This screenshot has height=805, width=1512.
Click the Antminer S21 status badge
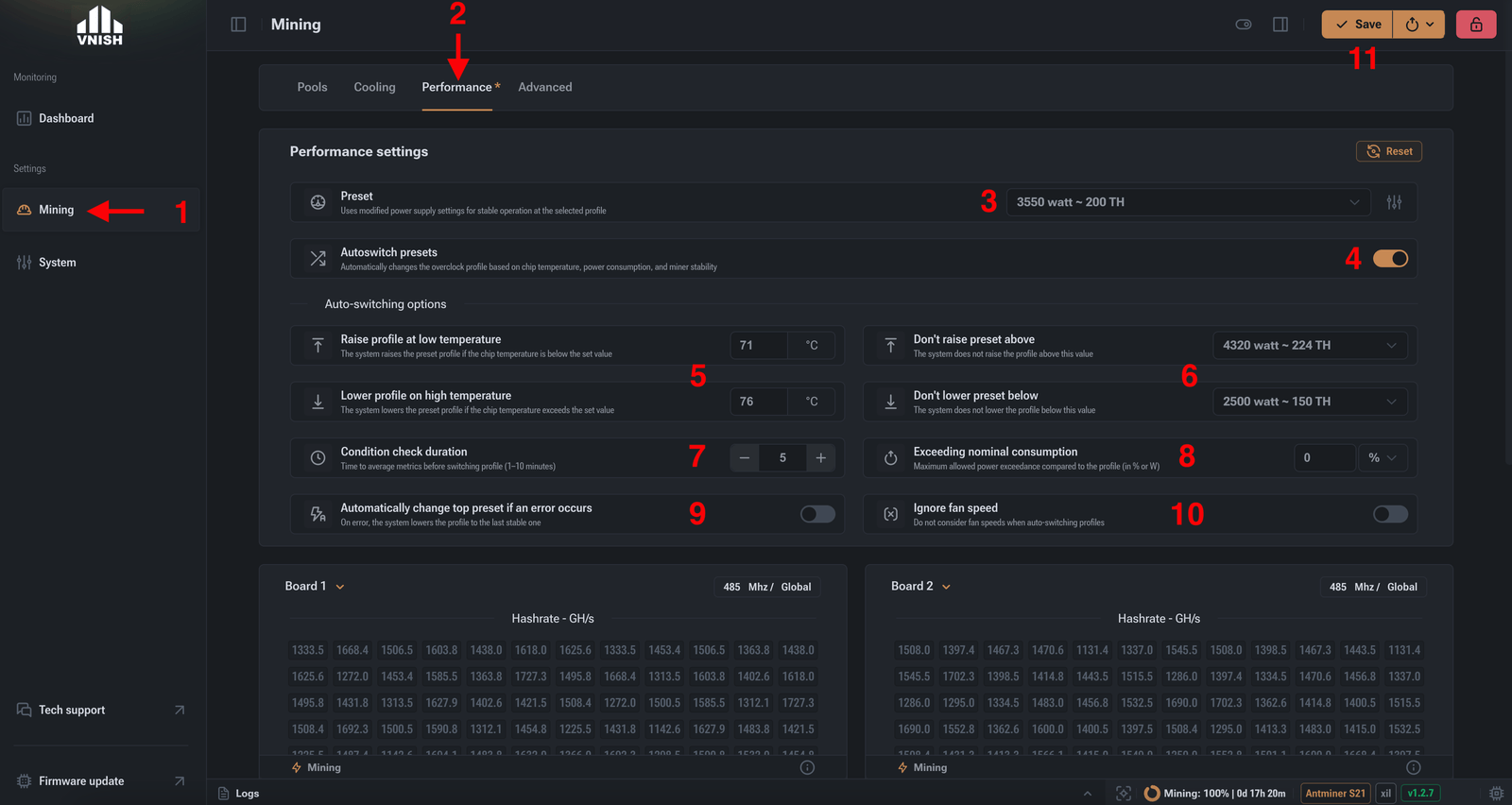point(1335,794)
